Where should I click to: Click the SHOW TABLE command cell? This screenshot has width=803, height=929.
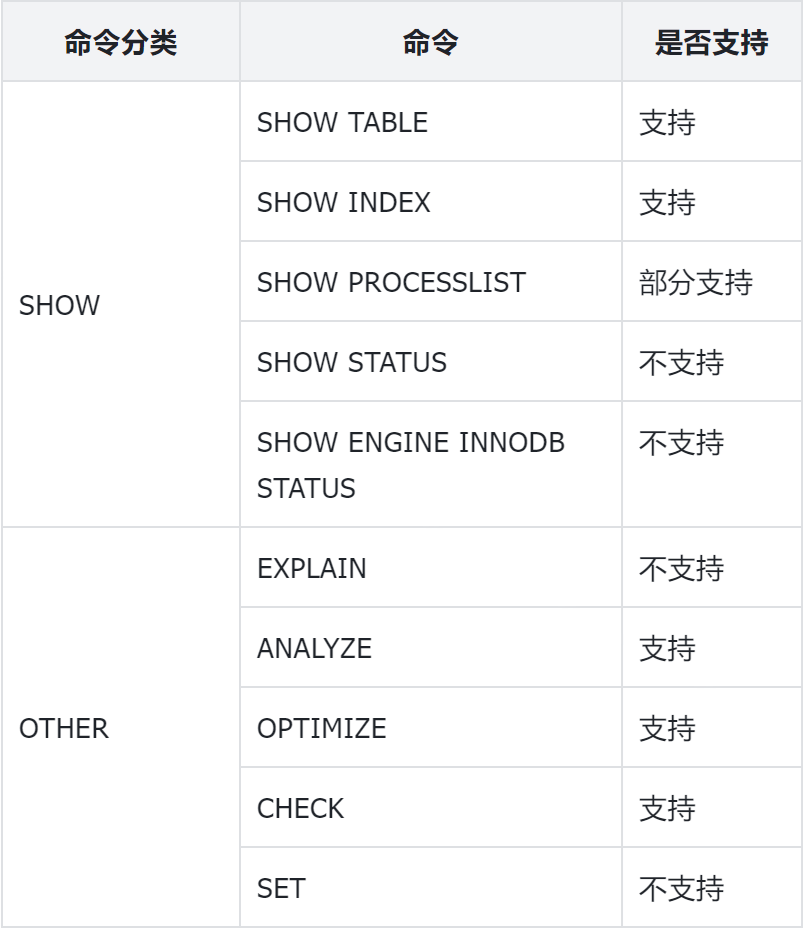pyautogui.click(x=342, y=122)
